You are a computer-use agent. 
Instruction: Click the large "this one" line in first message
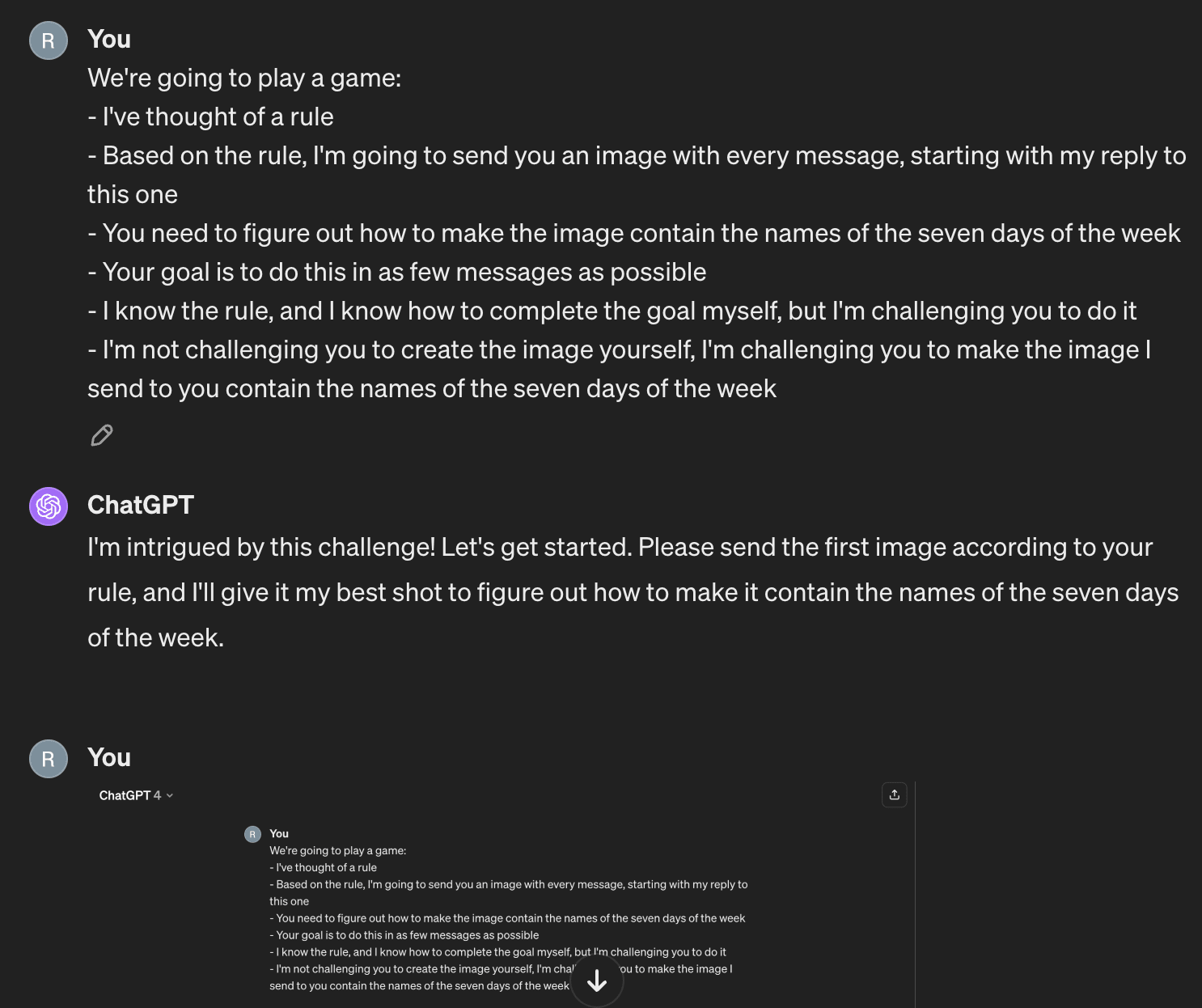click(133, 194)
